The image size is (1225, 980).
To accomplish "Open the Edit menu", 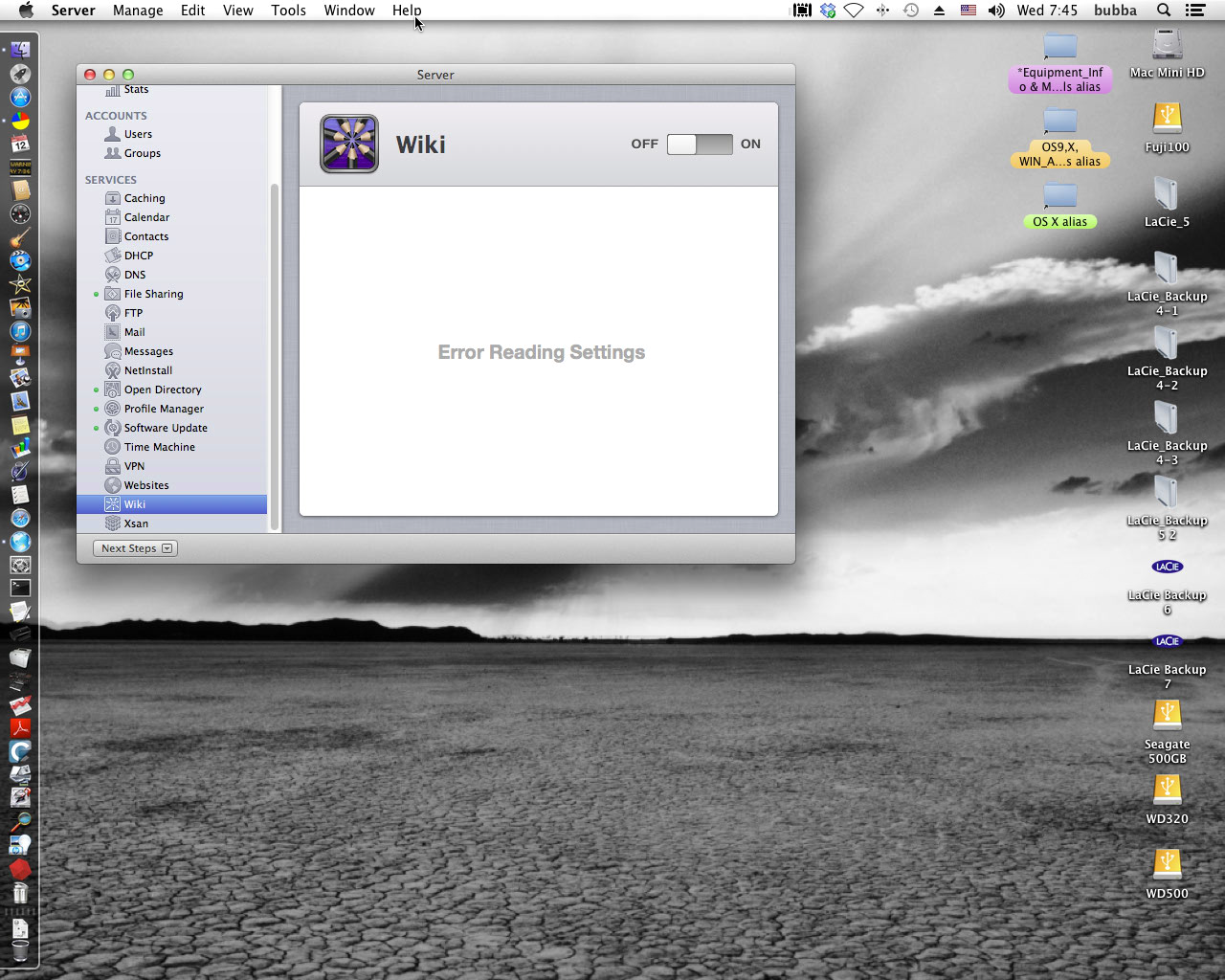I will (193, 11).
